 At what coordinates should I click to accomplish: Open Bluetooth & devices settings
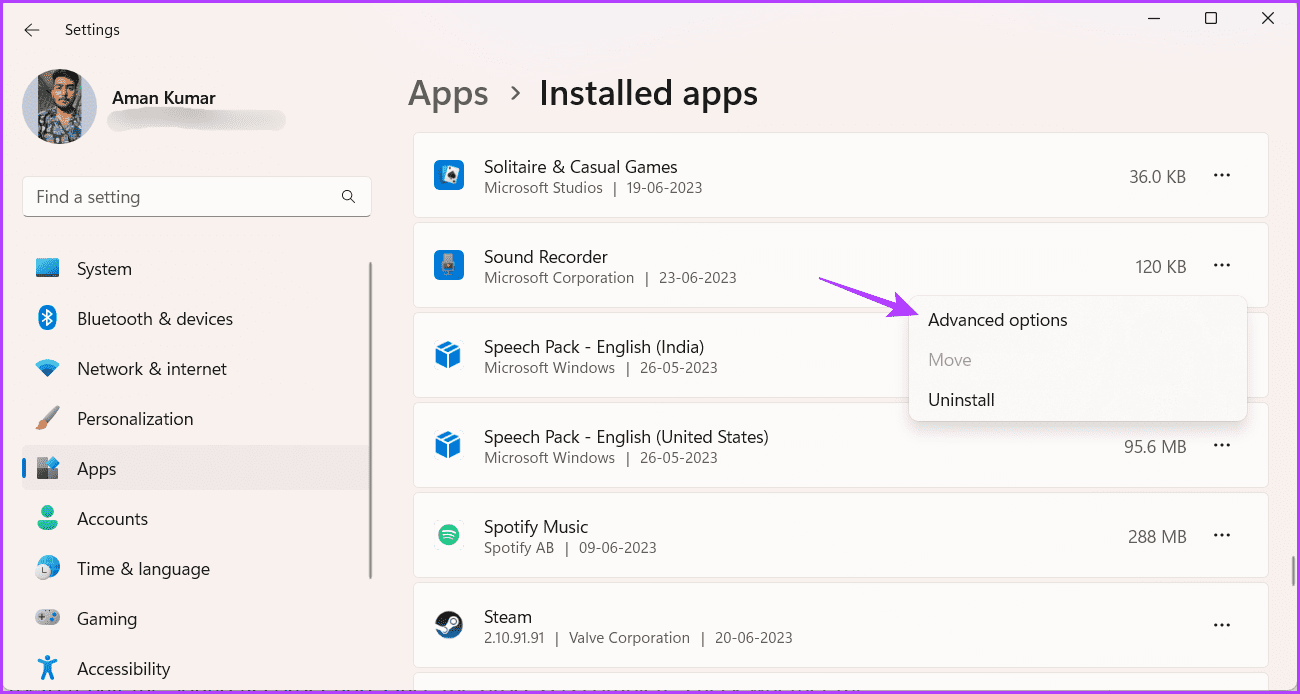[196, 319]
